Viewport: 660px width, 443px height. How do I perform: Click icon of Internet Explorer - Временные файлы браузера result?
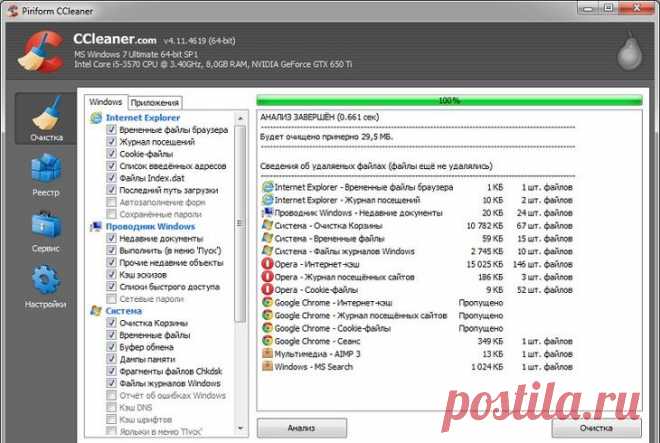[267, 187]
